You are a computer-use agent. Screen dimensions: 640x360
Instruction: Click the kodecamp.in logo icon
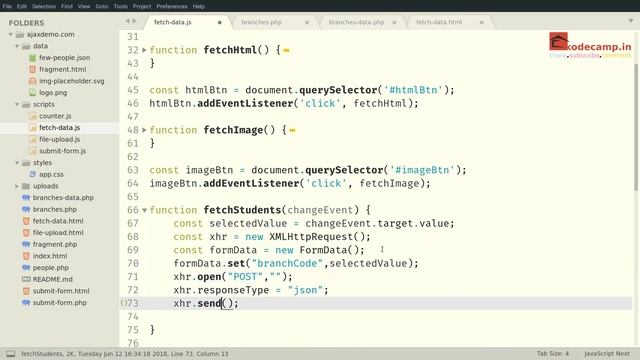coord(558,41)
